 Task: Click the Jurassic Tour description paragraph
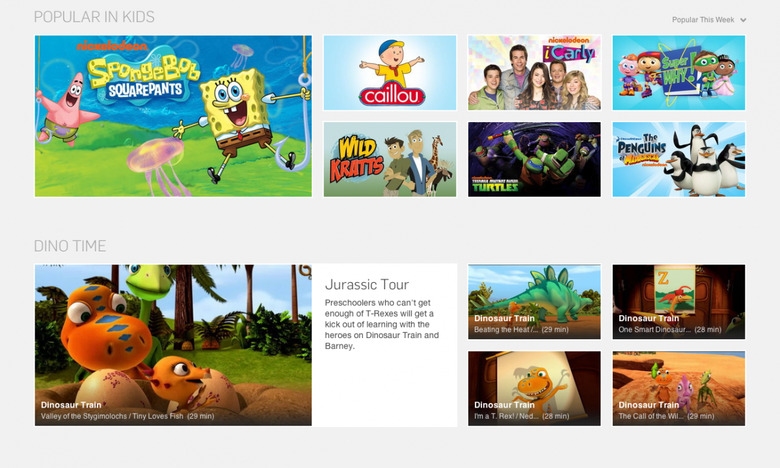(382, 324)
